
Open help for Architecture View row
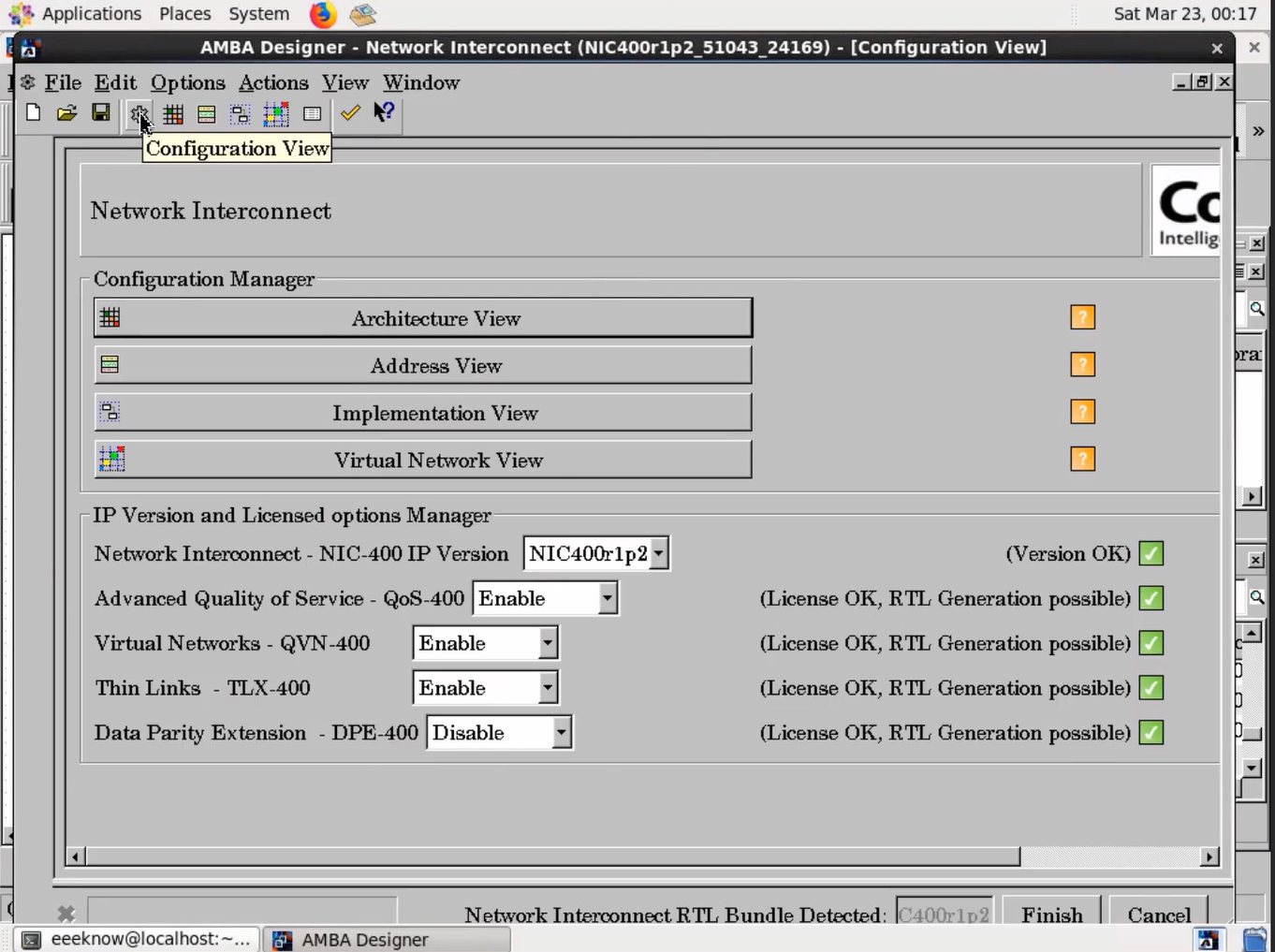(x=1082, y=317)
